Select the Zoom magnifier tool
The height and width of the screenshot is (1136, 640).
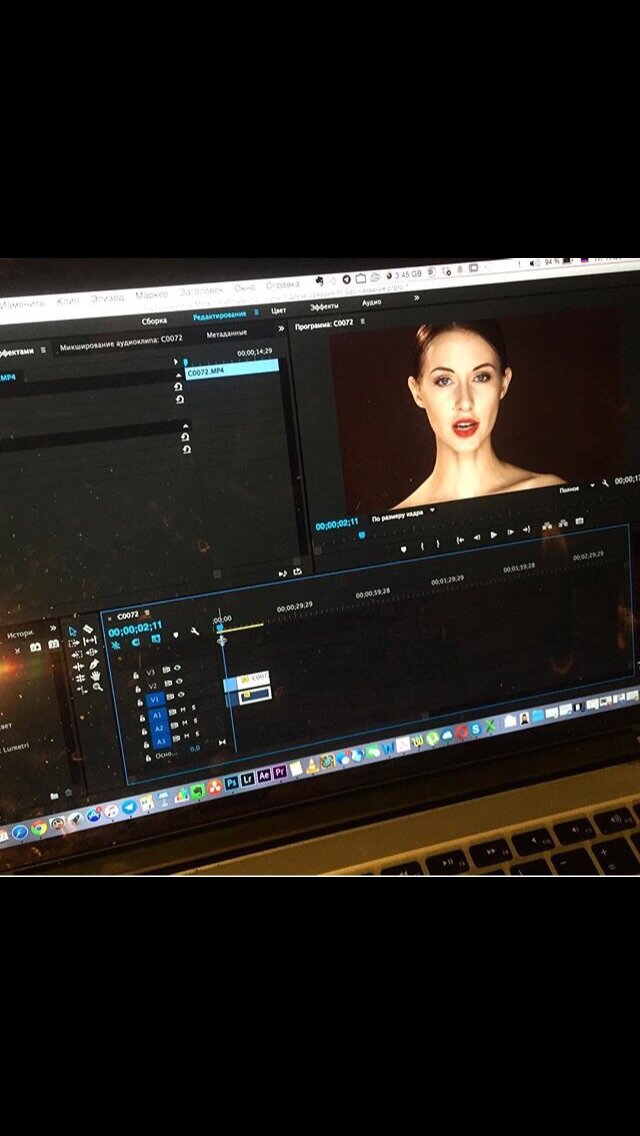click(97, 687)
